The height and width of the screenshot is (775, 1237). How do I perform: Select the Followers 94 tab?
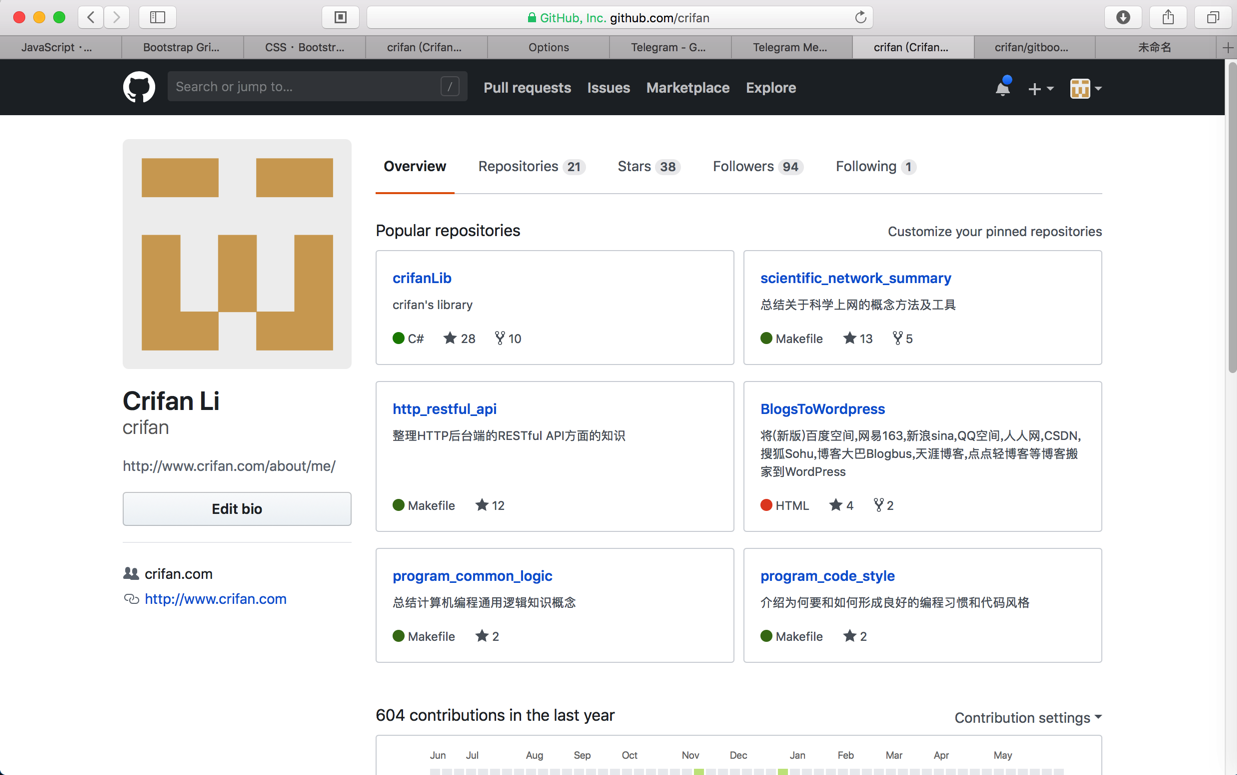(x=758, y=167)
